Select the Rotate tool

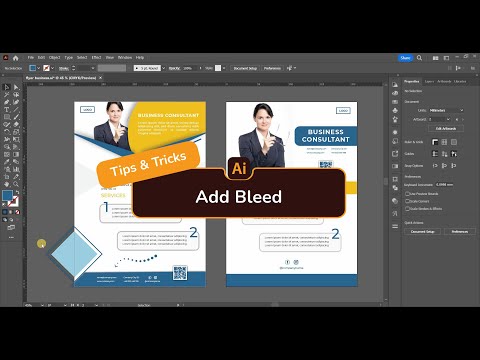tap(6, 132)
